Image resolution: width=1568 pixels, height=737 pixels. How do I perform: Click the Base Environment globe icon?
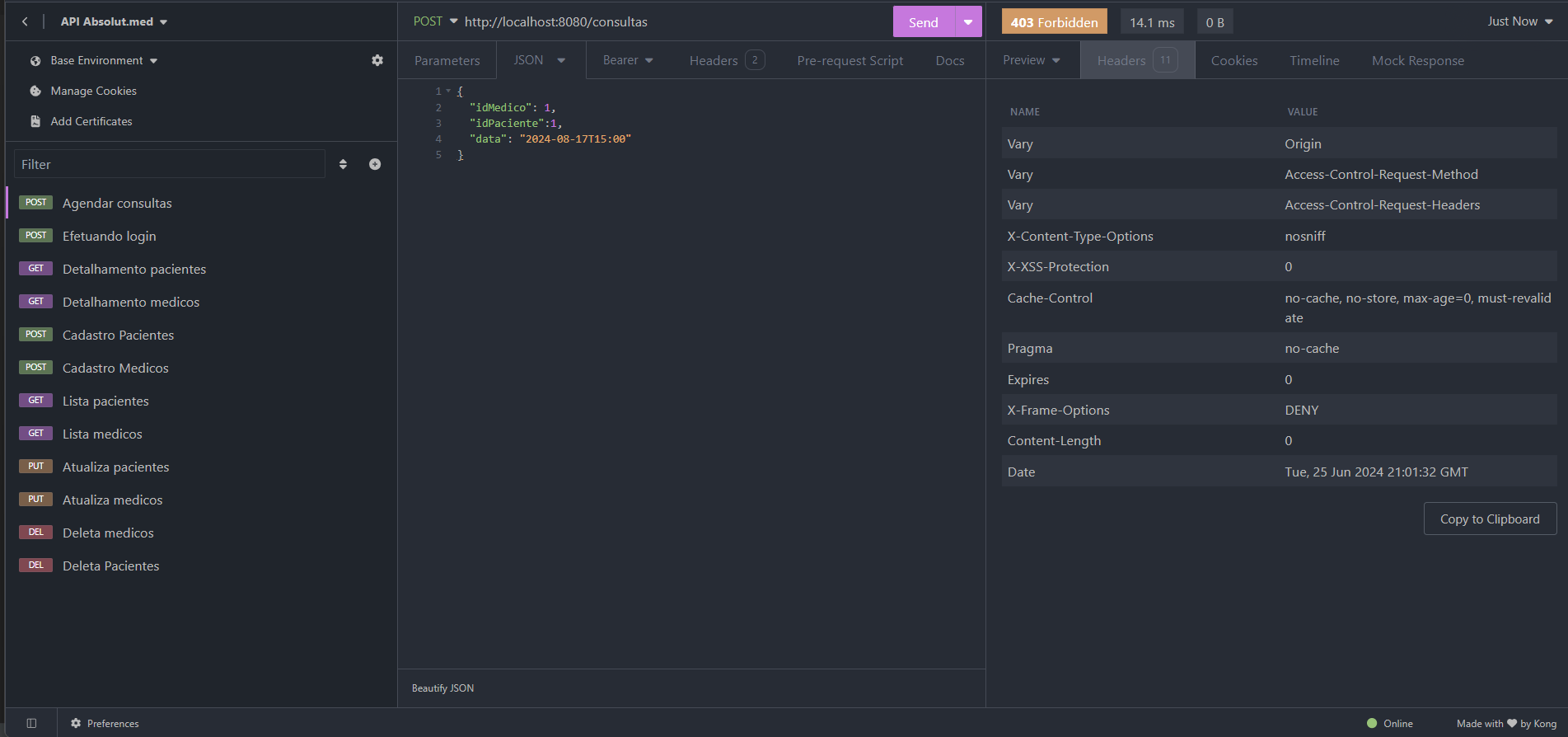(35, 61)
